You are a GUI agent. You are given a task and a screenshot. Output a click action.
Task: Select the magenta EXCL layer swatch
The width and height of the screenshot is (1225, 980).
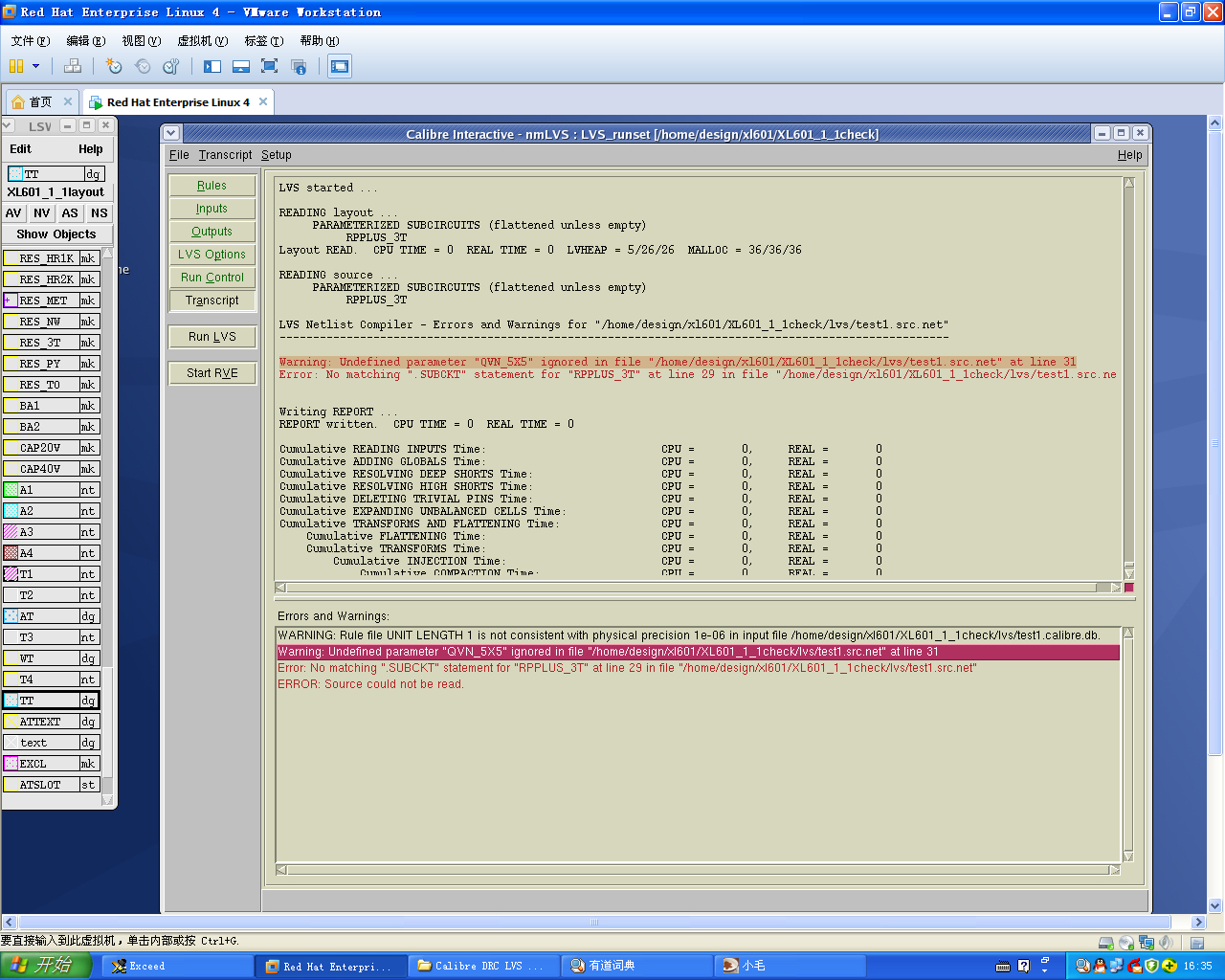click(x=11, y=764)
